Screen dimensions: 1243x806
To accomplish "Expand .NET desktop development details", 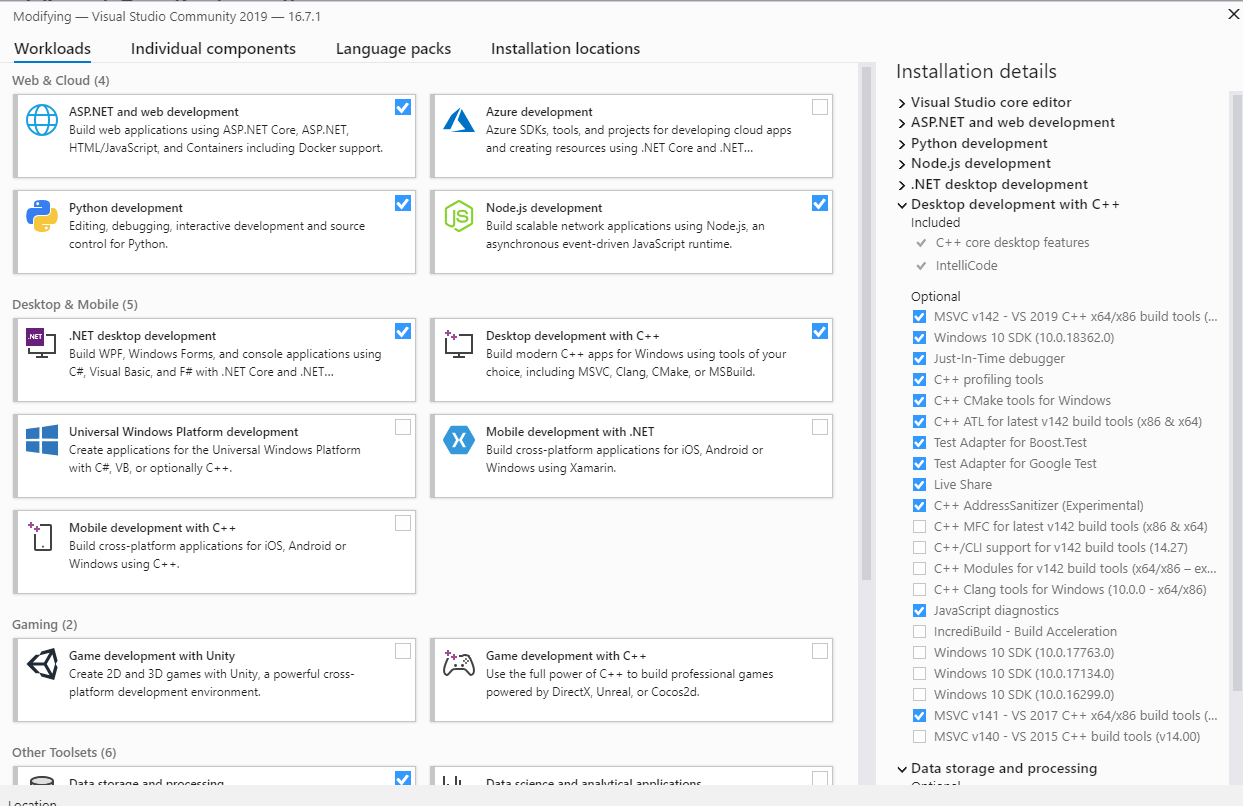I will tap(902, 184).
